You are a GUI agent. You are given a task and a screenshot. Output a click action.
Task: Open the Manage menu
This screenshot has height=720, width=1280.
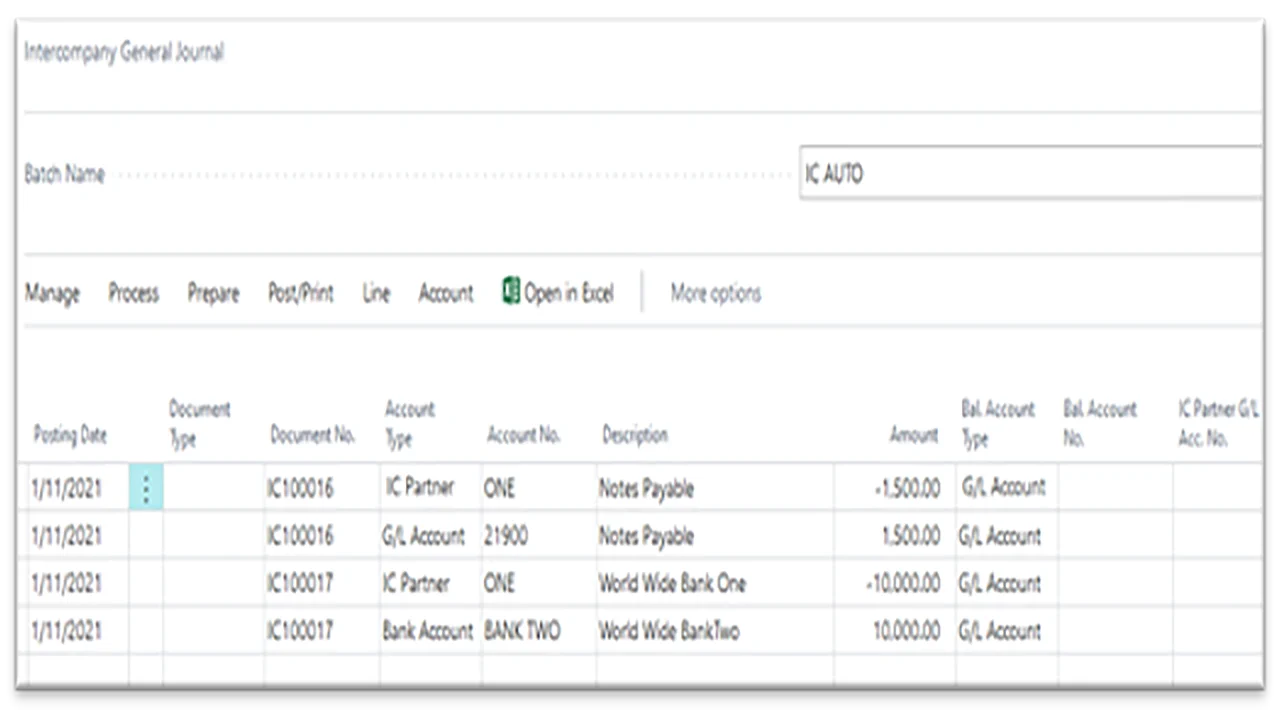(52, 294)
